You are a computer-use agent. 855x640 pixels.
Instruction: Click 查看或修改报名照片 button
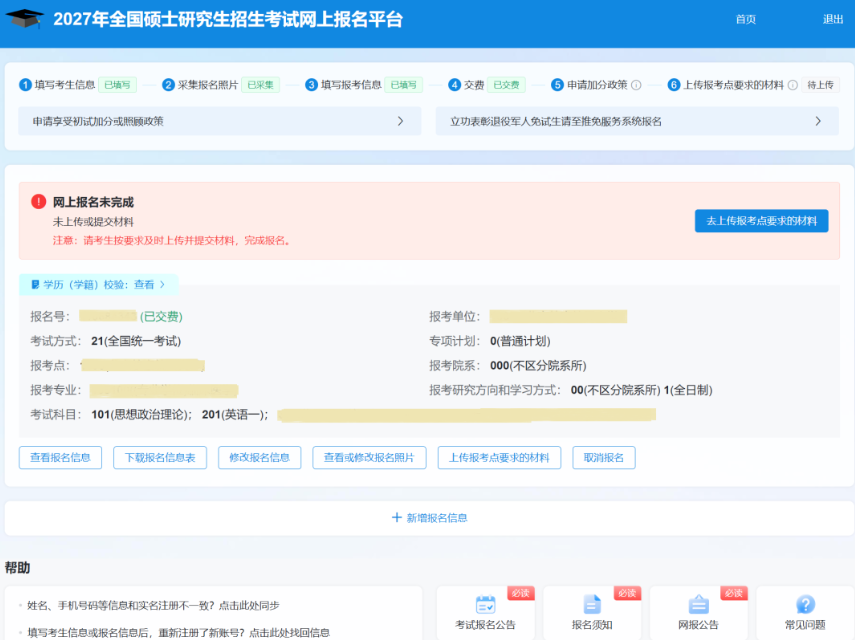tap(369, 457)
